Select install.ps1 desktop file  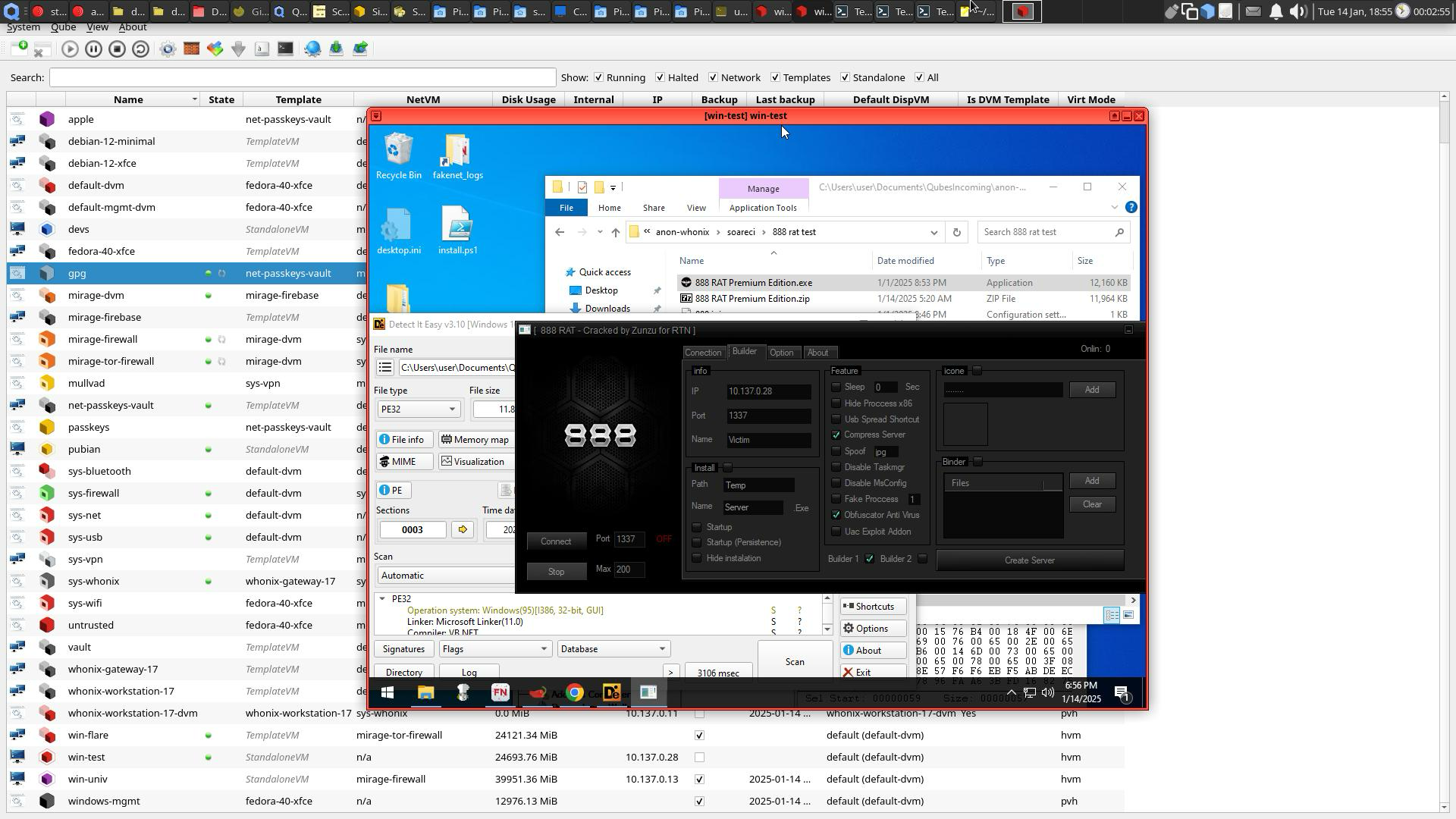coord(458,231)
